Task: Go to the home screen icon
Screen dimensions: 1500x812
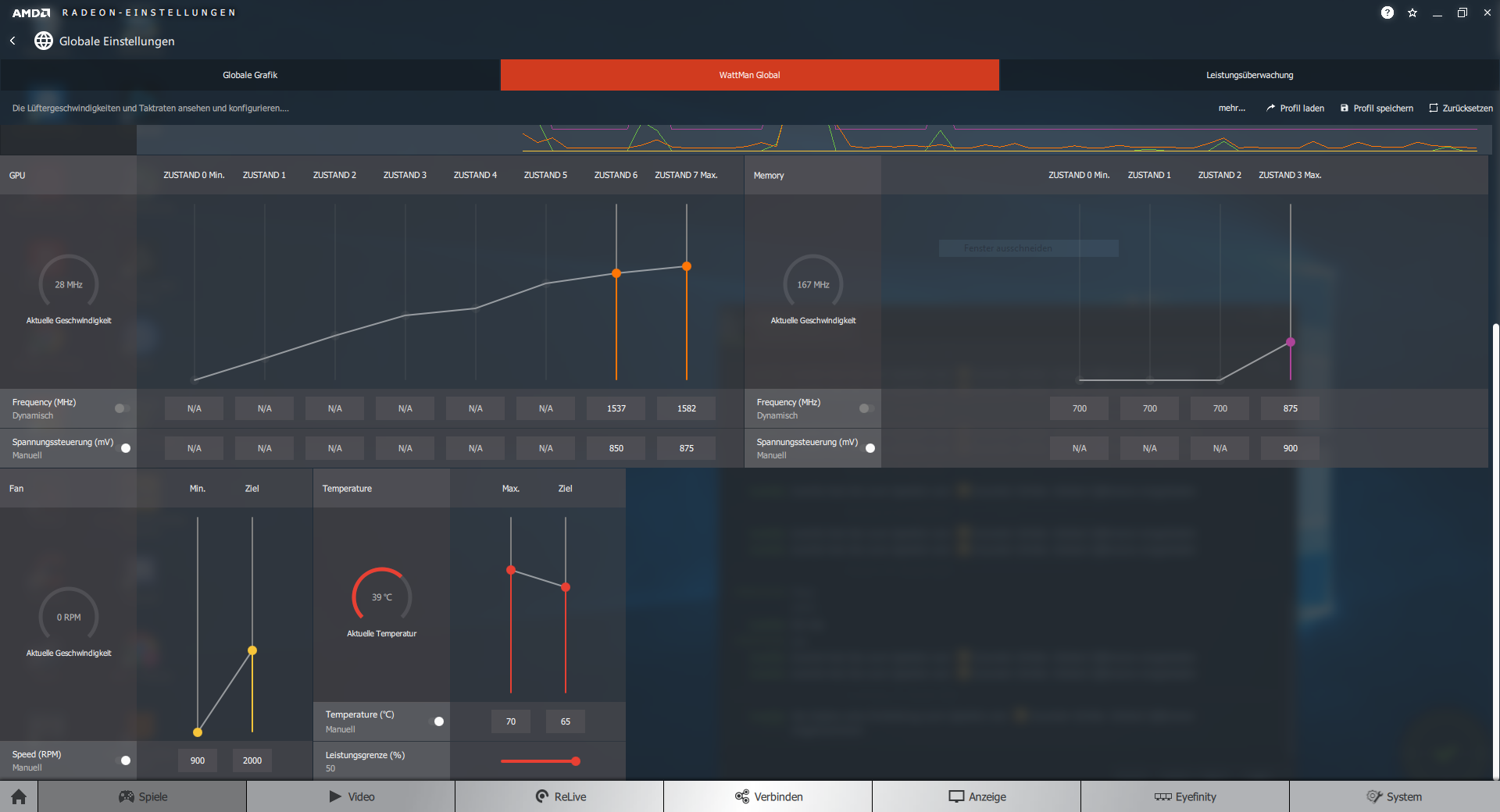Action: tap(19, 796)
